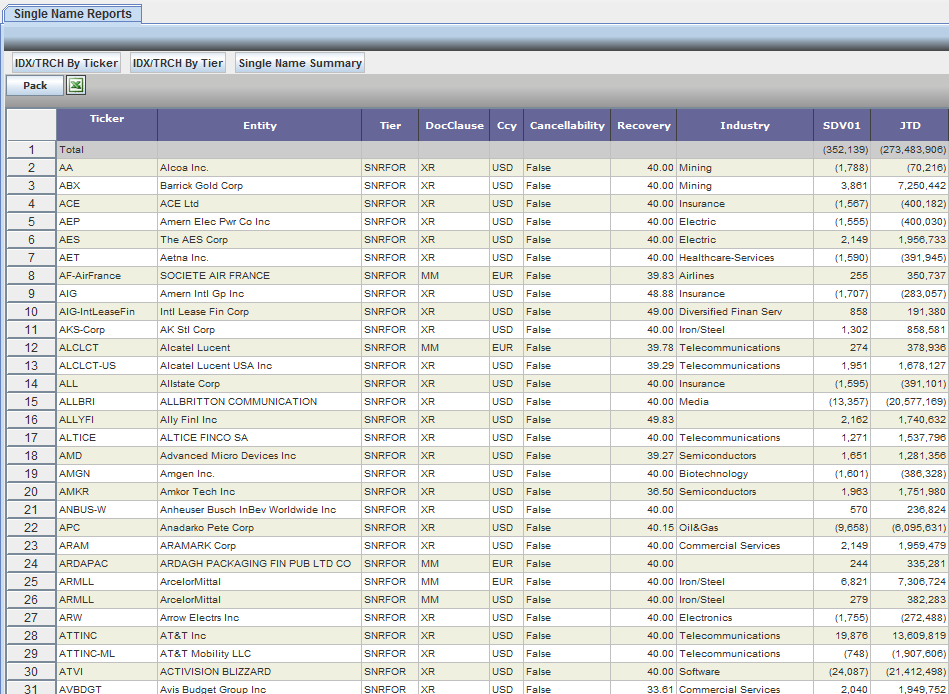Click the Total row label
This screenshot has width=949, height=694.
click(x=107, y=149)
